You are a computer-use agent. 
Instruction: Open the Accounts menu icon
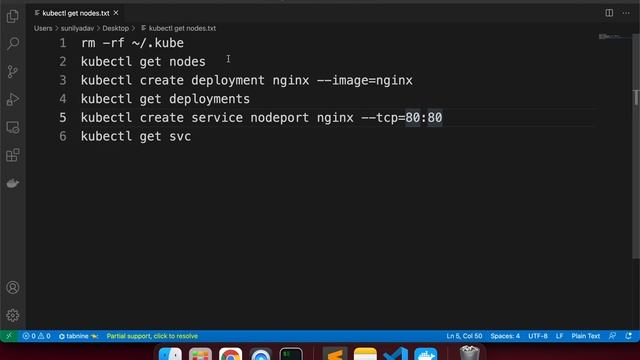click(13, 288)
